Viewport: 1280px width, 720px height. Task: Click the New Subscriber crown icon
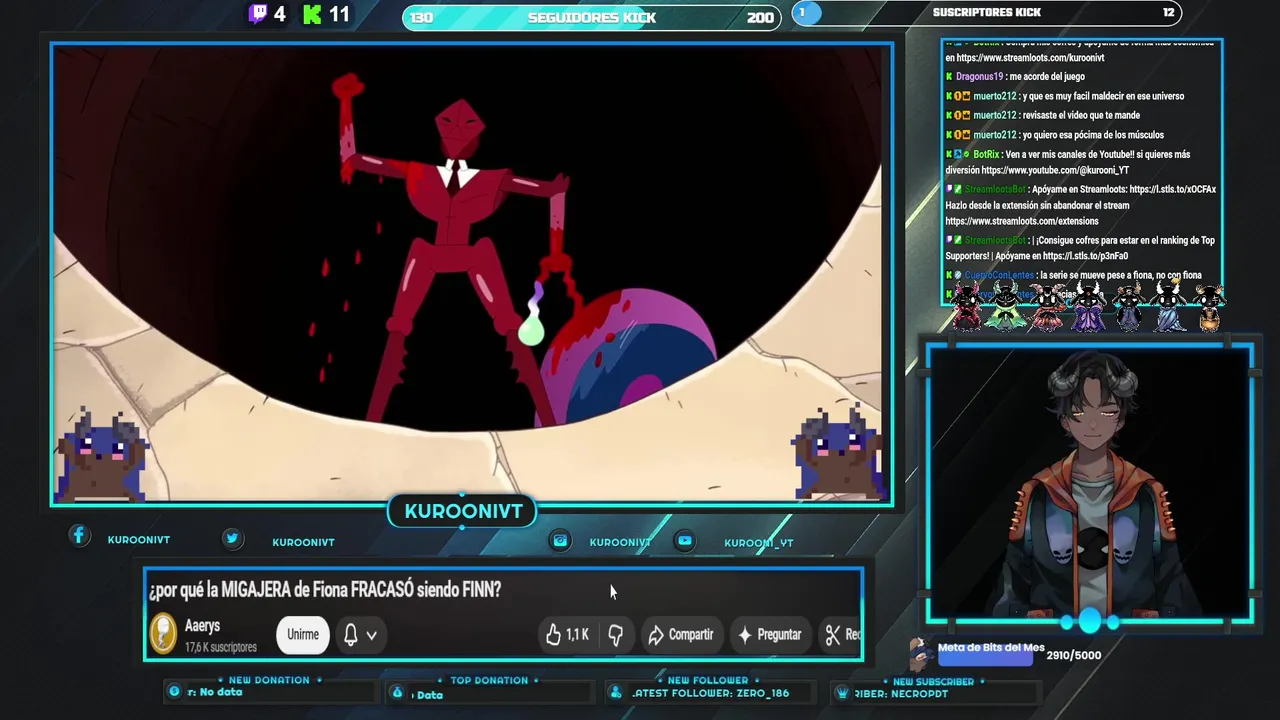[843, 692]
